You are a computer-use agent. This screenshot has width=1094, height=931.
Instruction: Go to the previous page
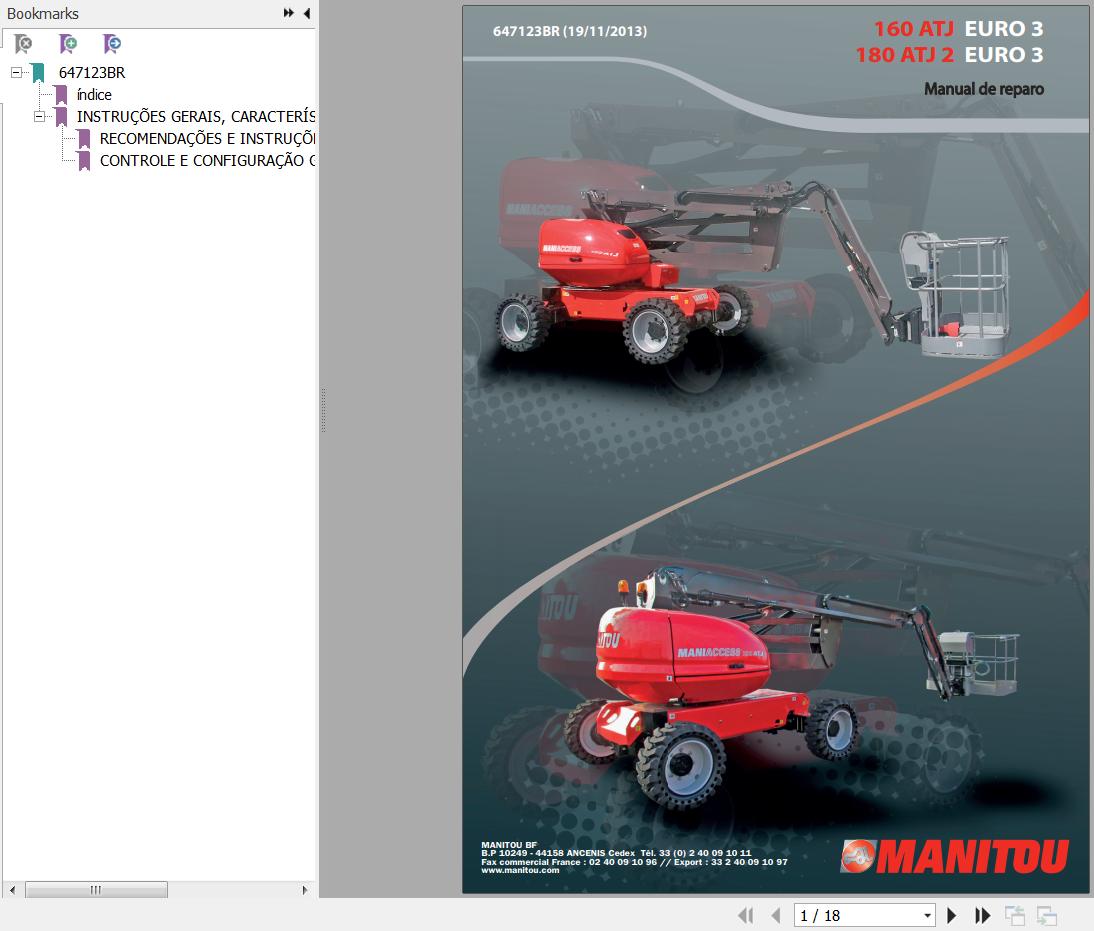pos(776,916)
